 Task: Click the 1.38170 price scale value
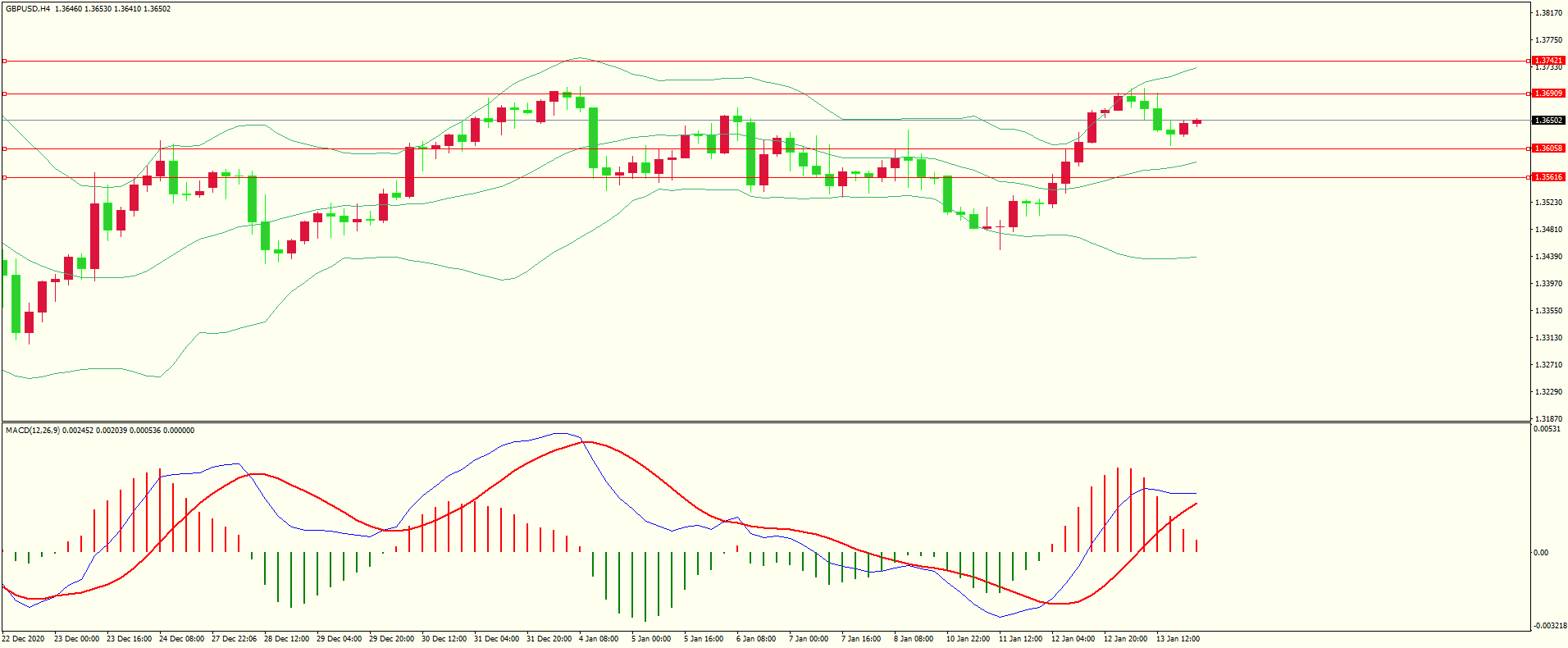(1547, 13)
